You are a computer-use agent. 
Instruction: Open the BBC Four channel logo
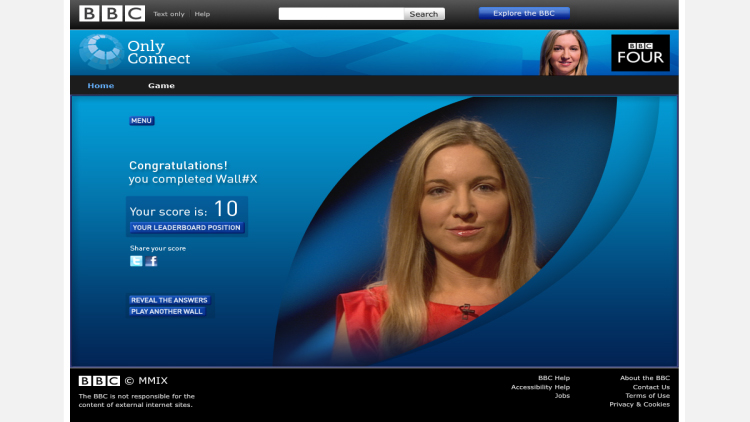click(x=640, y=53)
